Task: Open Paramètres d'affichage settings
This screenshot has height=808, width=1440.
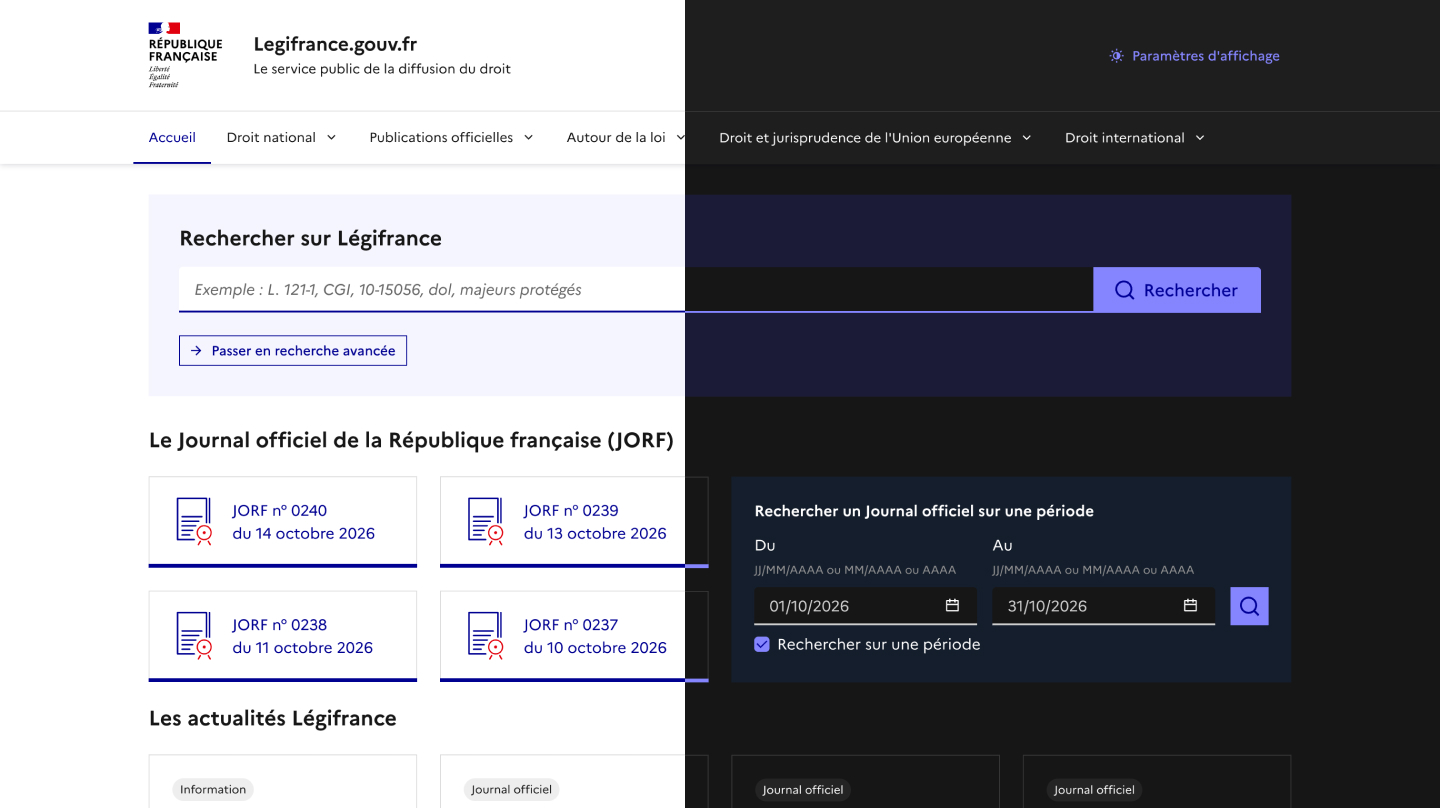Action: [x=1195, y=56]
